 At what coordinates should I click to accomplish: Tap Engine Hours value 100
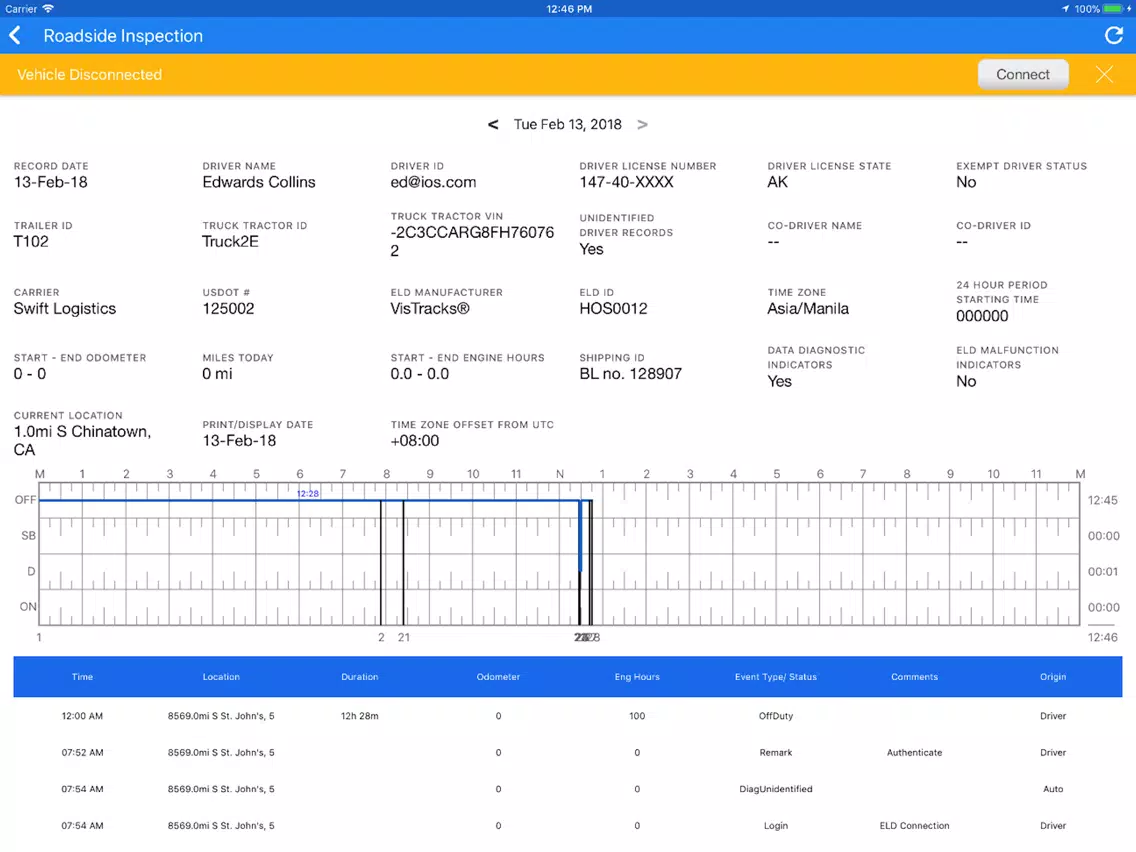tap(637, 716)
